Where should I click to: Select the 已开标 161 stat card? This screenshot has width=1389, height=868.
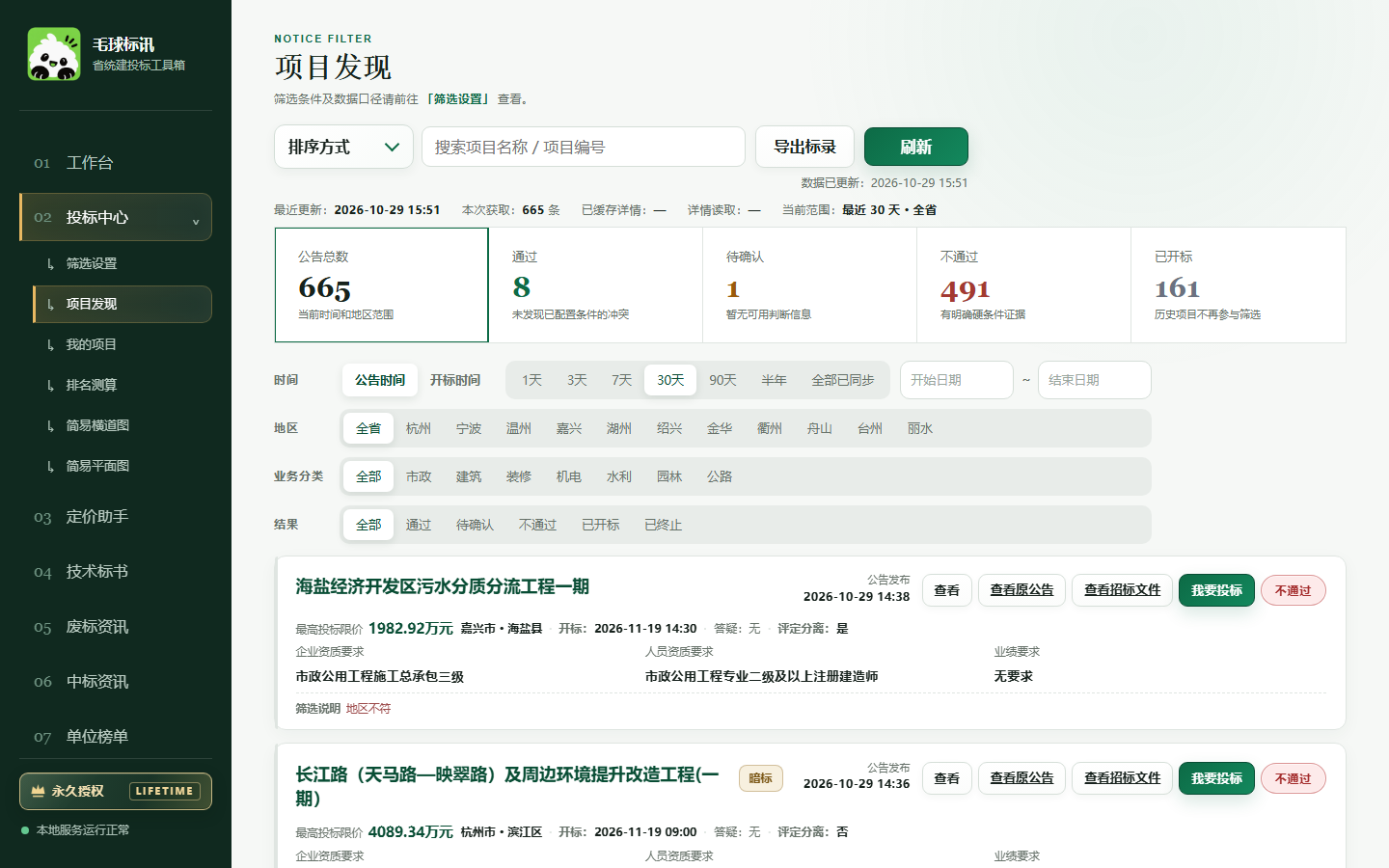(x=1239, y=285)
